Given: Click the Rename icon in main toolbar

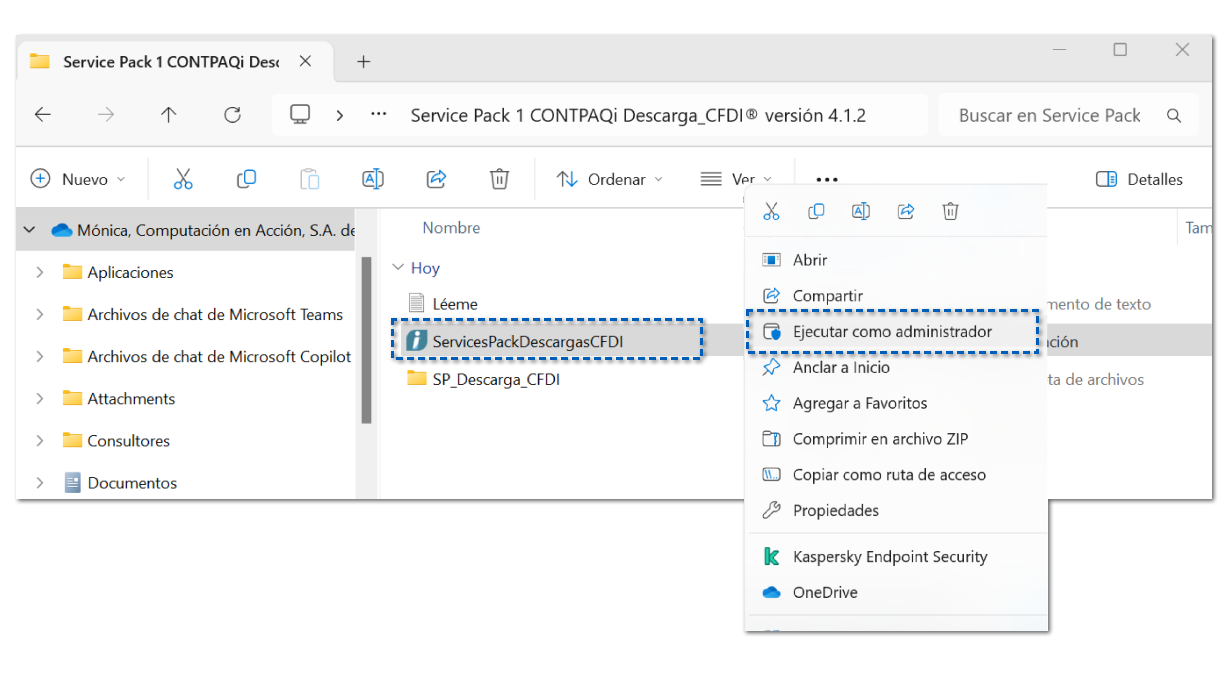Looking at the screenshot, I should (372, 179).
